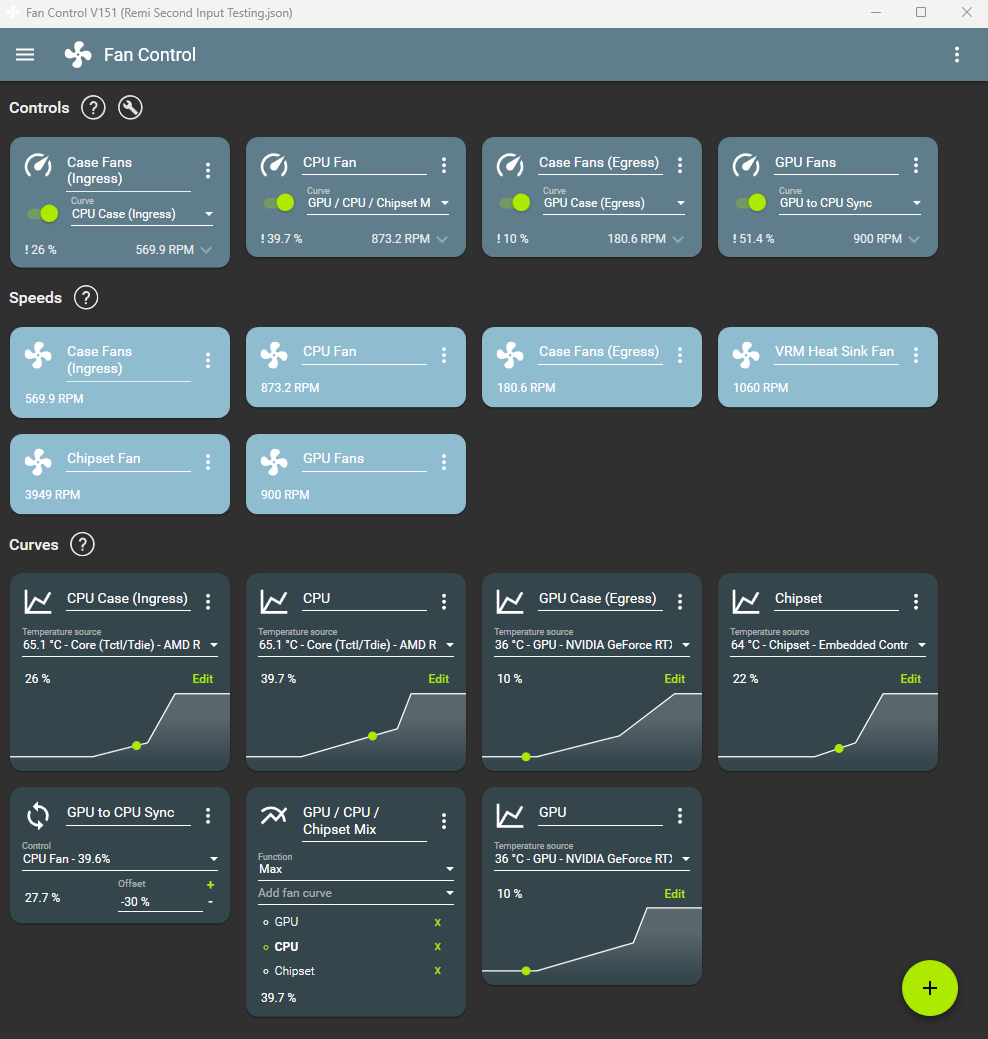Click the fan icon on Chipset Fan card

[x=37, y=462]
